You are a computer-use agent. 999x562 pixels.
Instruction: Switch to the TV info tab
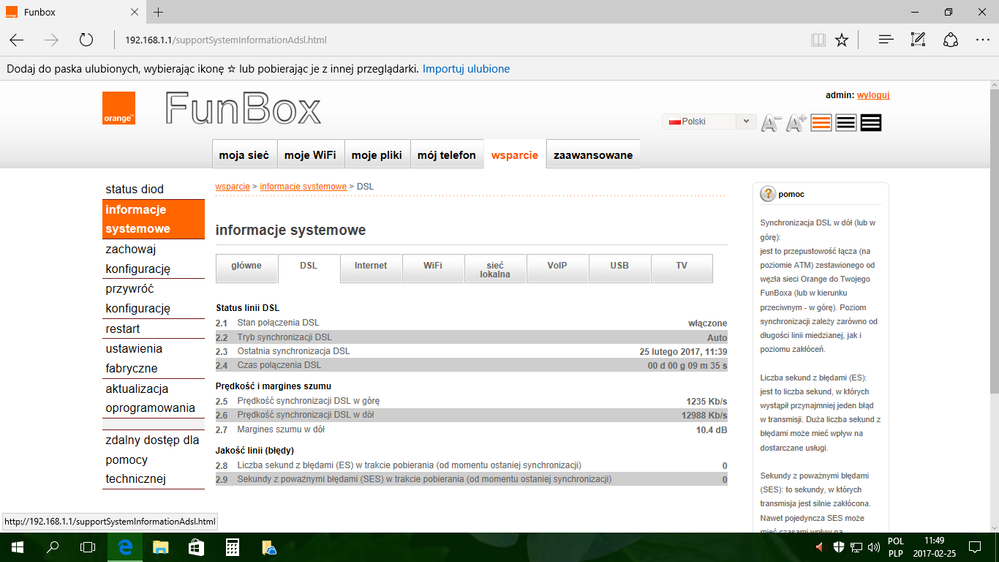coord(682,268)
